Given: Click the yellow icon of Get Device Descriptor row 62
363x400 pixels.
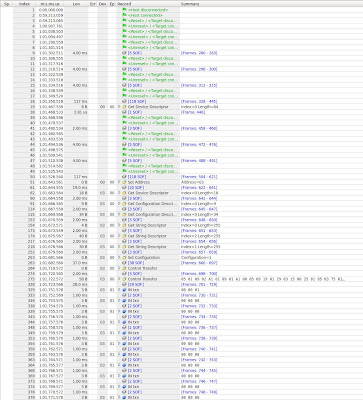Looking at the screenshot, I should [x=124, y=193].
